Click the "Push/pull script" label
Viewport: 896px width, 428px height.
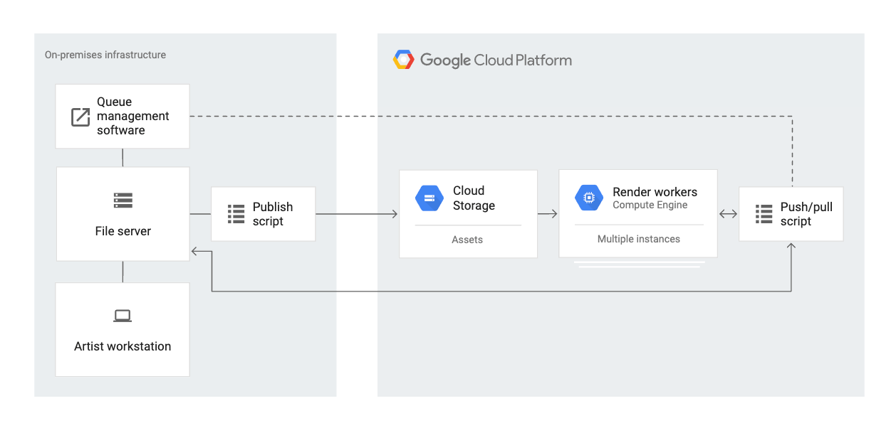pos(806,214)
